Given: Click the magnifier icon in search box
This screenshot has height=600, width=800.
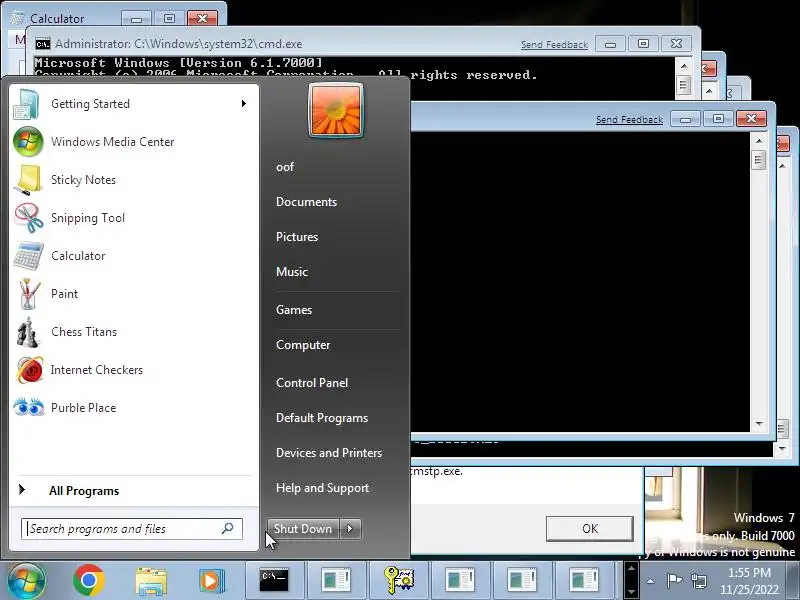Looking at the screenshot, I should click(x=228, y=528).
